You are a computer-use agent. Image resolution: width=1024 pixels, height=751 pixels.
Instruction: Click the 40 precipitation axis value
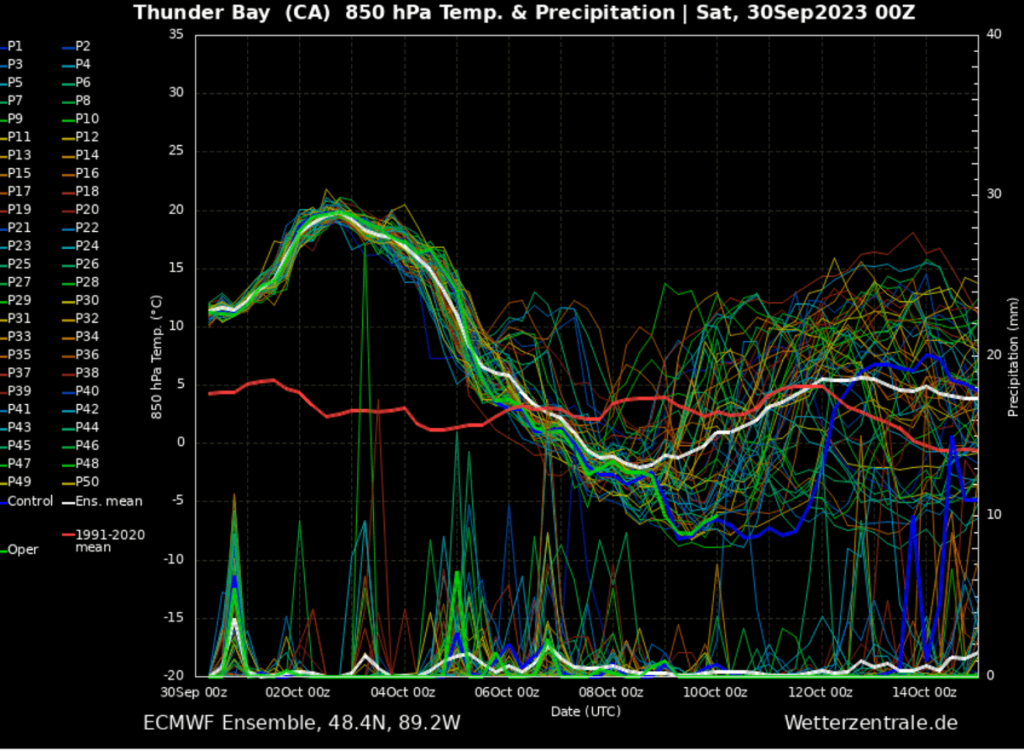point(994,34)
